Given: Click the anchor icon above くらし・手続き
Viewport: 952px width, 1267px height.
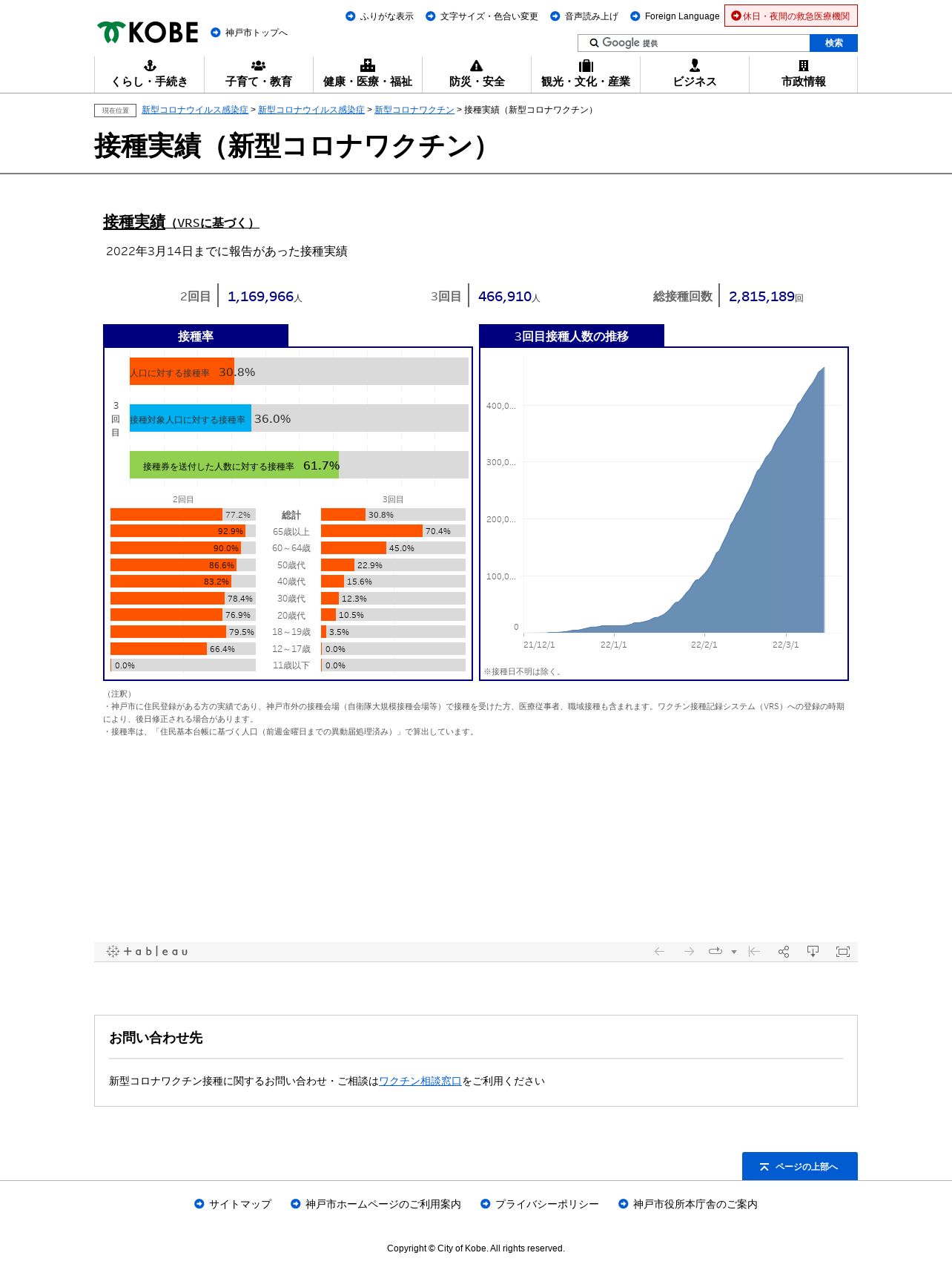Looking at the screenshot, I should tap(150, 65).
